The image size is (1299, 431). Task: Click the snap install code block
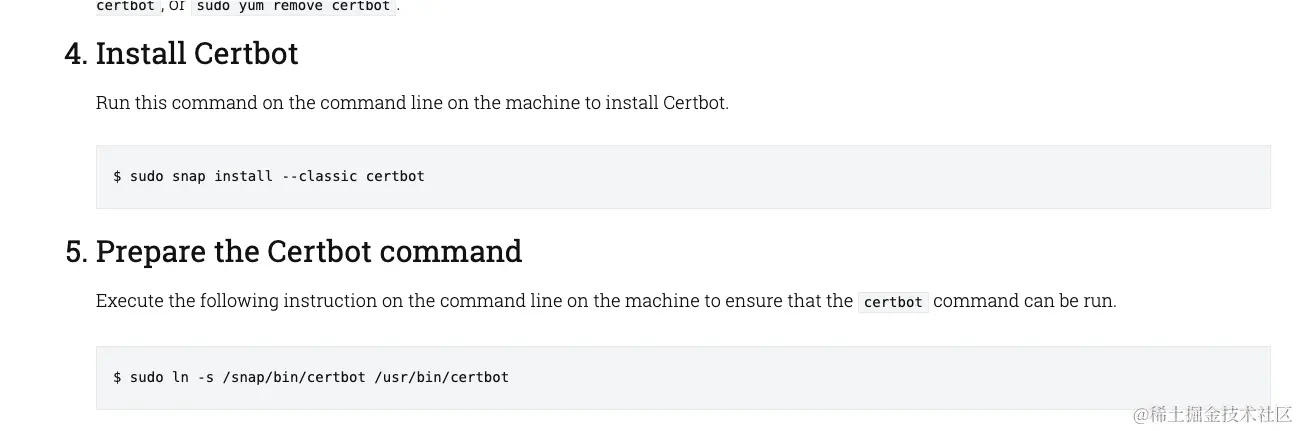(x=683, y=176)
